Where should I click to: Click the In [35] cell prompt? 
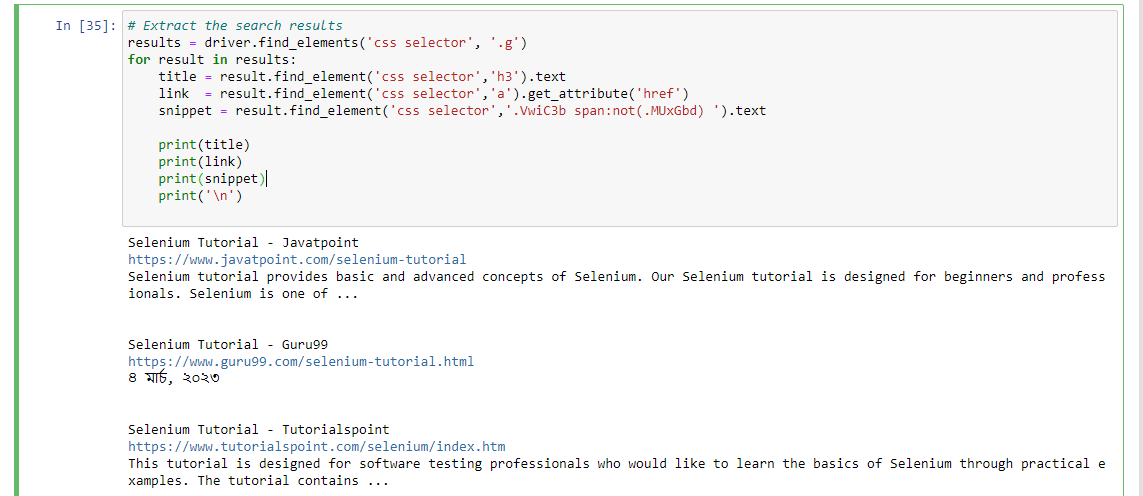[x=85, y=26]
